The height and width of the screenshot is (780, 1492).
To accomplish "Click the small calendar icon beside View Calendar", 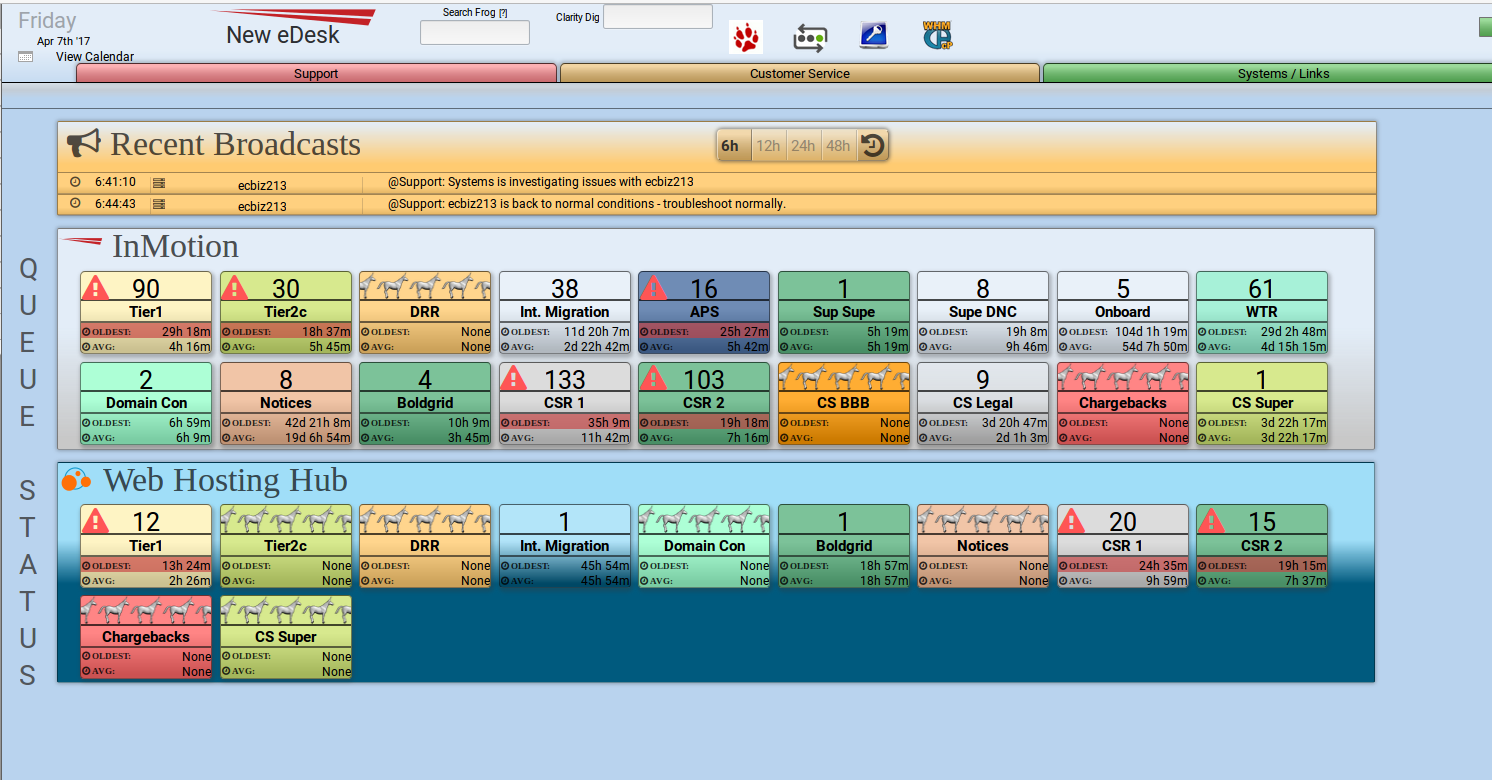I will (25, 57).
